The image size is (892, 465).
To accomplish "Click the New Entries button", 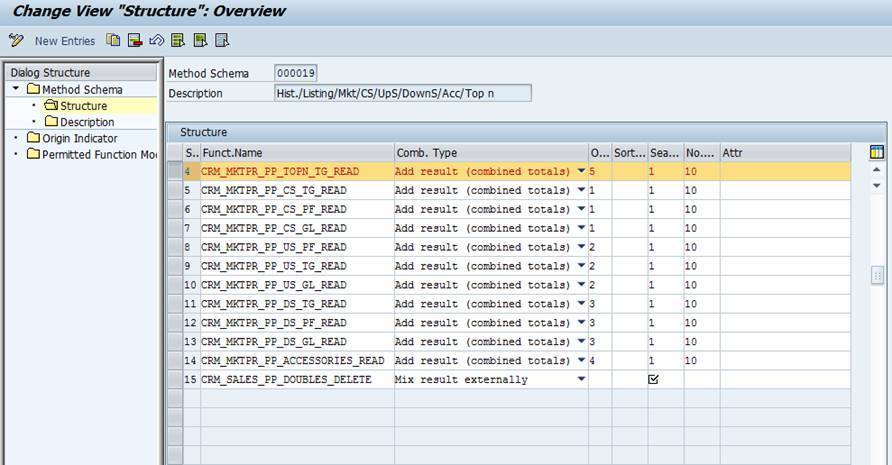I will [x=65, y=41].
